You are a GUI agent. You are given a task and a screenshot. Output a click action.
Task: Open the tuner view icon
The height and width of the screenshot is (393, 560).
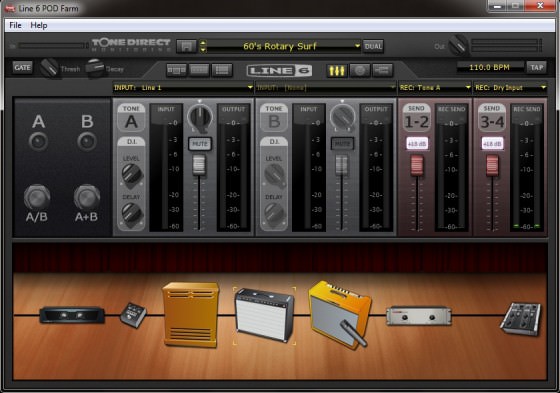click(x=360, y=70)
